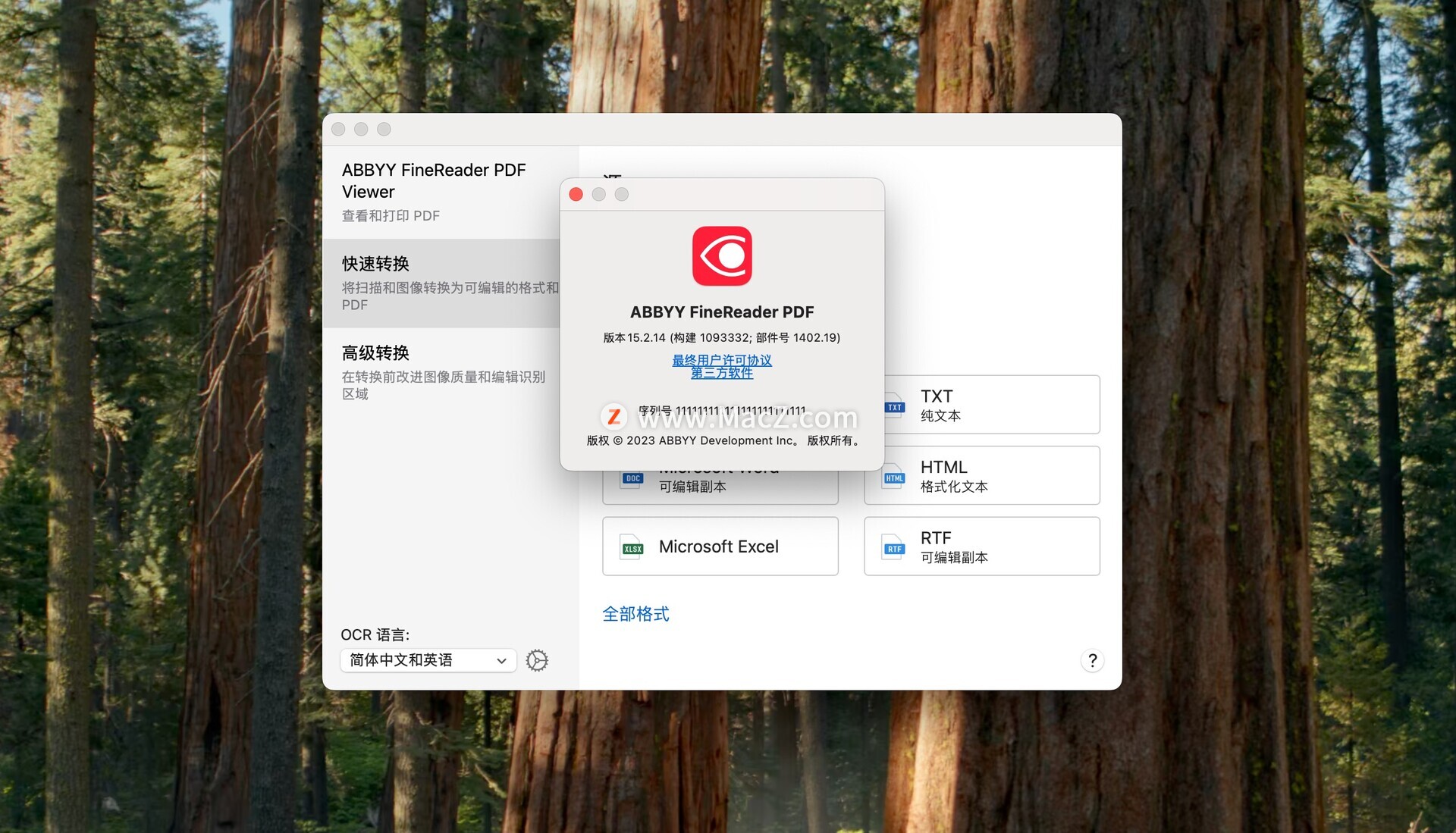Click the ABBYY FineReader PDF title in dialog
This screenshot has width=1456, height=833.
coord(722,312)
